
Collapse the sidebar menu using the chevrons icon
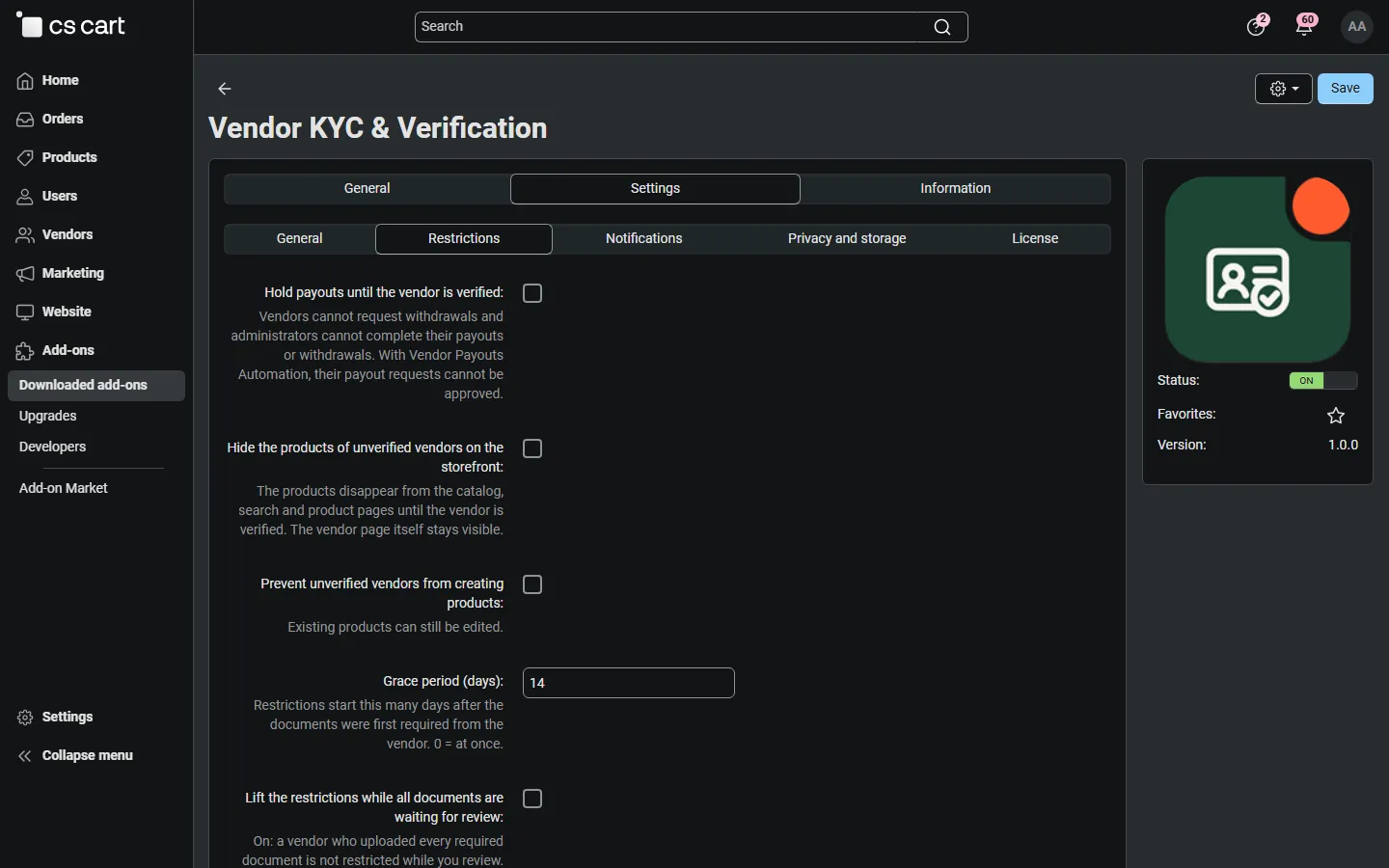[x=25, y=756]
